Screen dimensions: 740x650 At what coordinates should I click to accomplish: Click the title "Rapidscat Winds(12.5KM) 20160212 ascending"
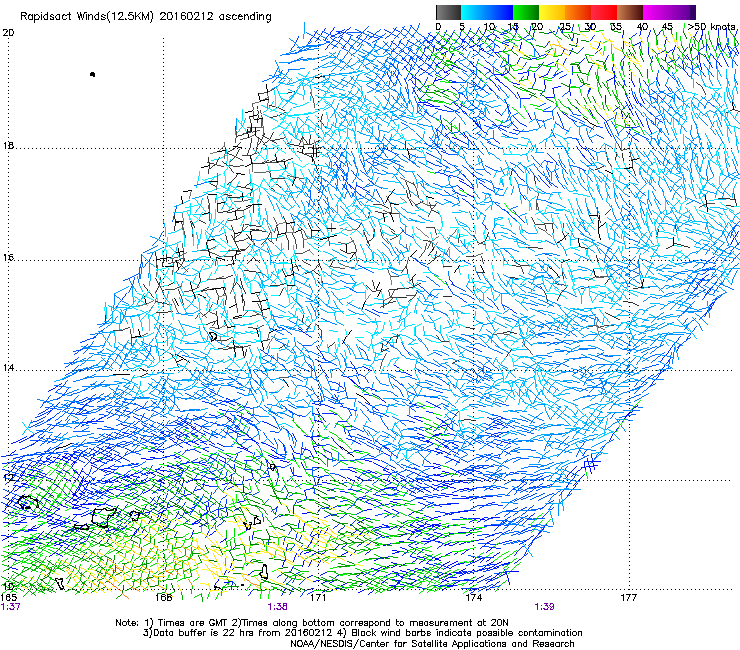click(146, 17)
